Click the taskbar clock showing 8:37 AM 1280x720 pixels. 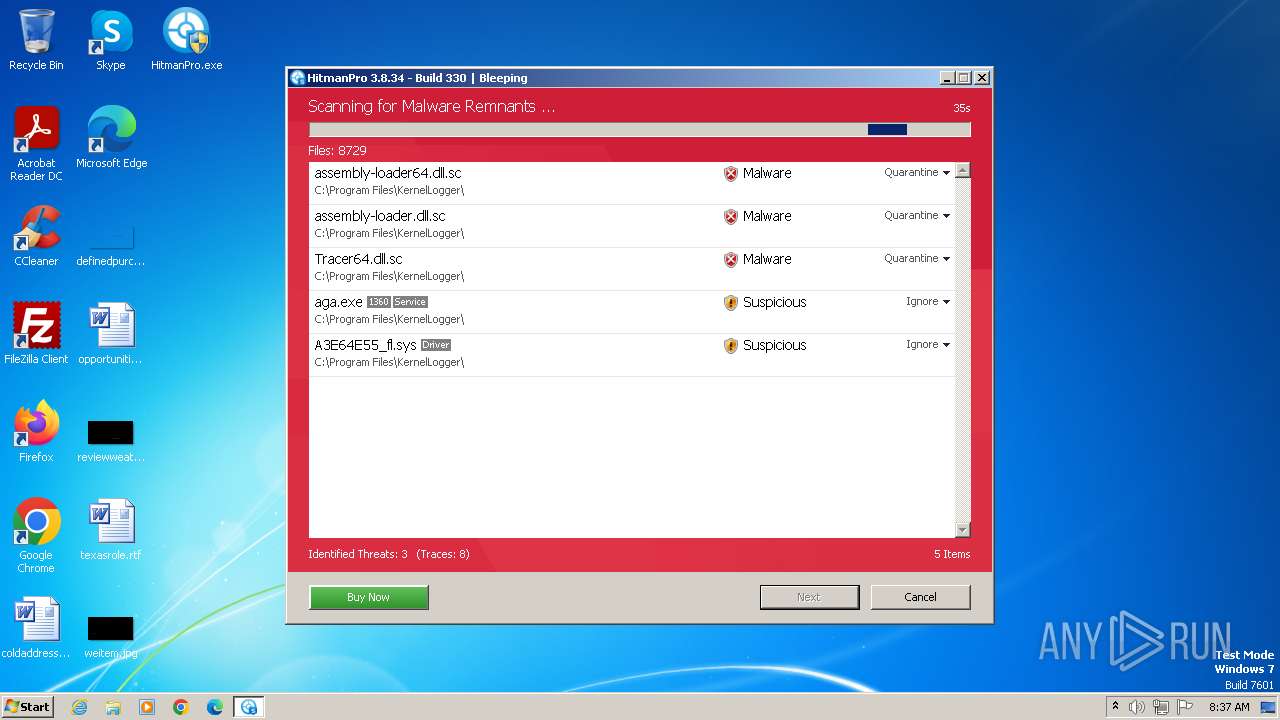tap(1229, 707)
